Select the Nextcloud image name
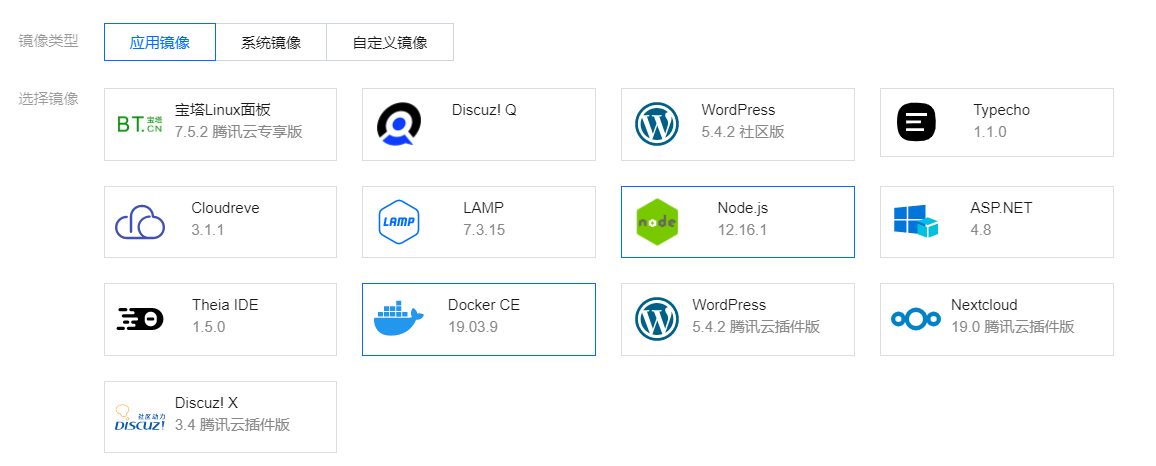 pos(983,305)
